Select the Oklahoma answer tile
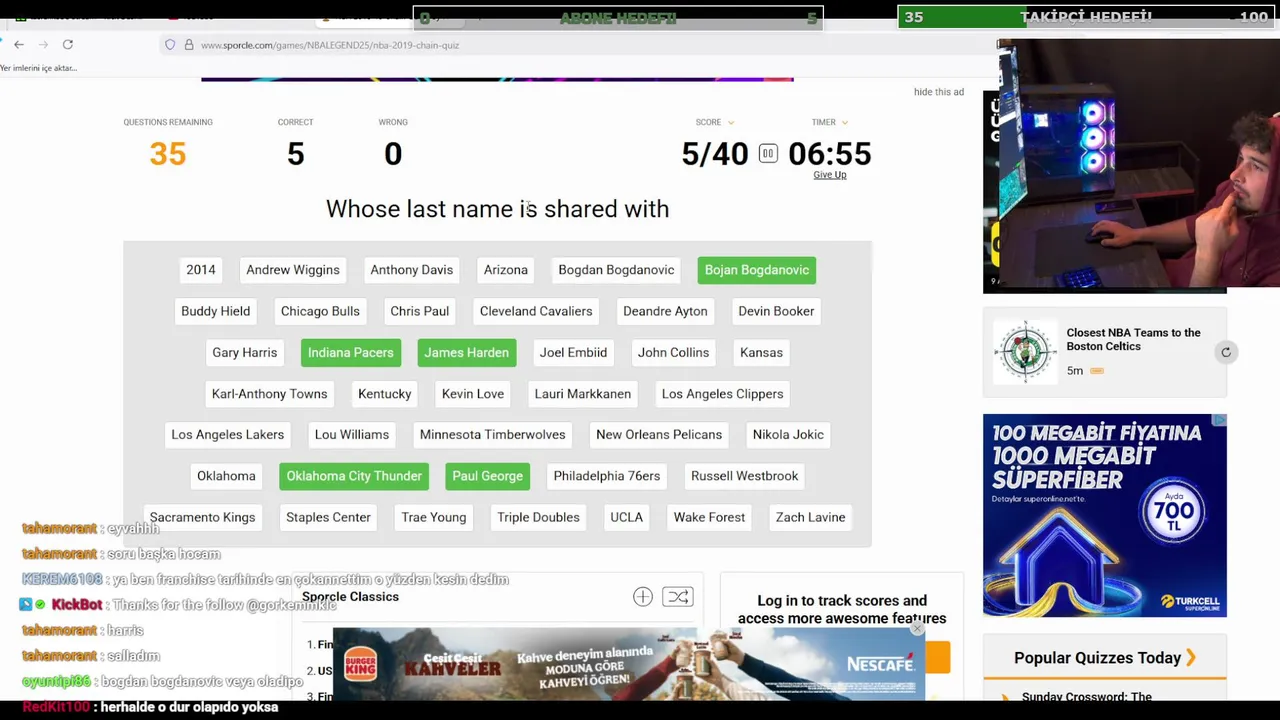Image resolution: width=1280 pixels, height=720 pixels. click(x=226, y=476)
